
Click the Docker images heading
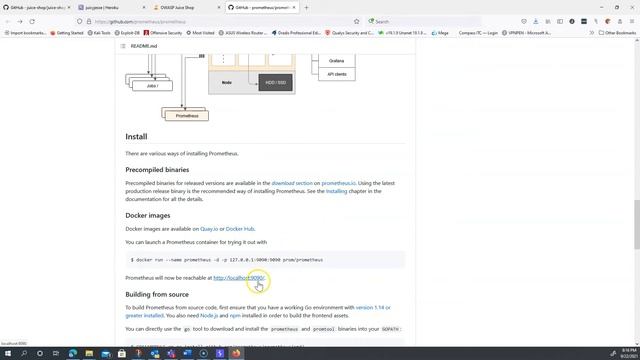pos(148,216)
